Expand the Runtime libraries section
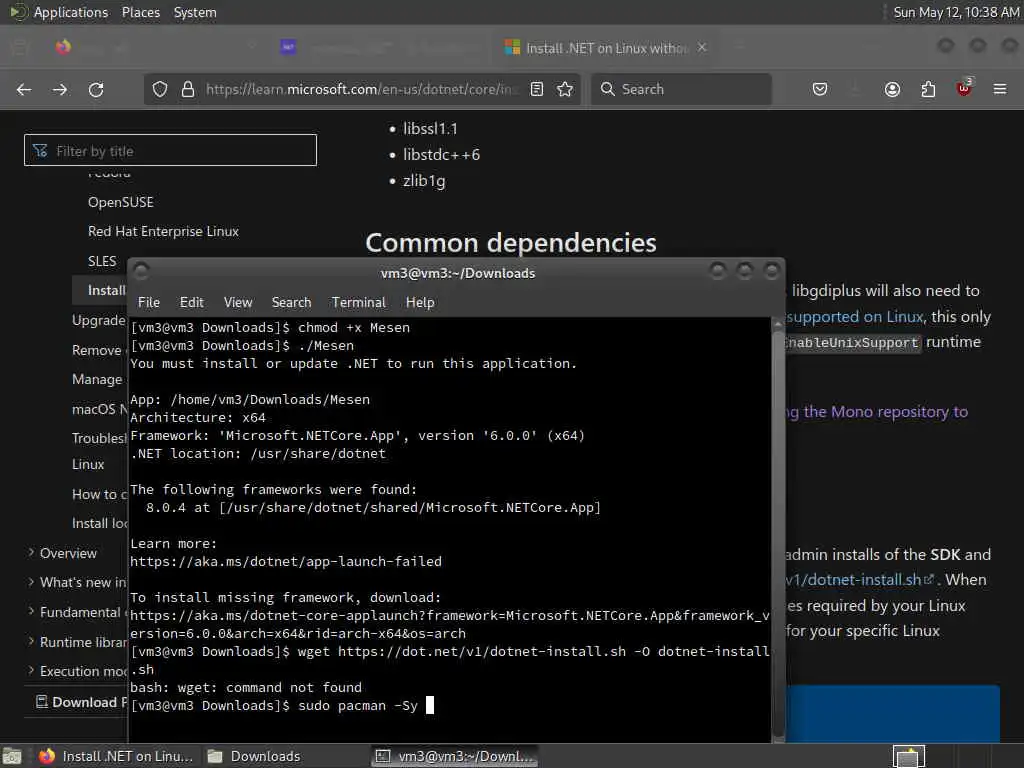 coord(77,642)
